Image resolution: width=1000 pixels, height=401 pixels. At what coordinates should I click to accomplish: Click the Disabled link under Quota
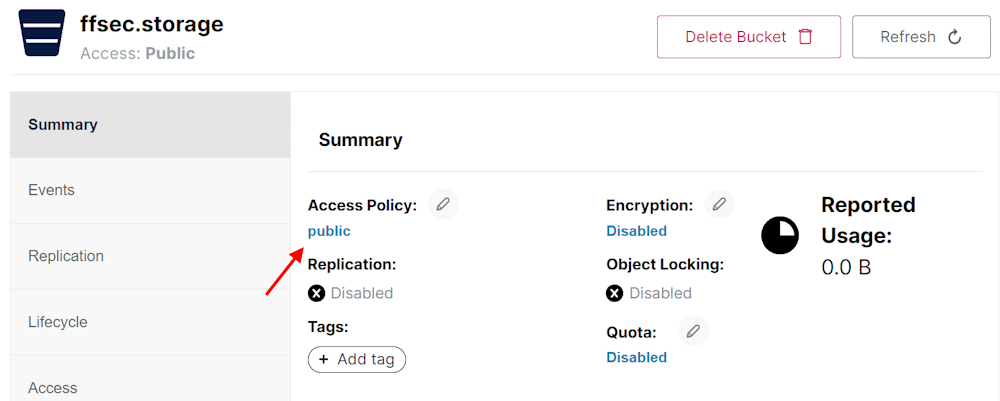pyautogui.click(x=636, y=357)
